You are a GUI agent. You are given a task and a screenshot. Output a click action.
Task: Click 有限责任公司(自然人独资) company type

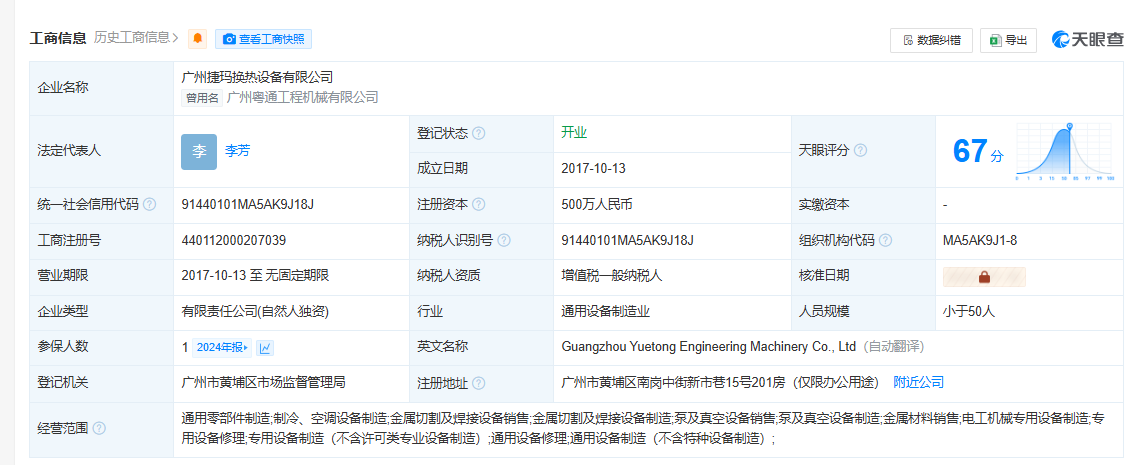[x=256, y=311]
